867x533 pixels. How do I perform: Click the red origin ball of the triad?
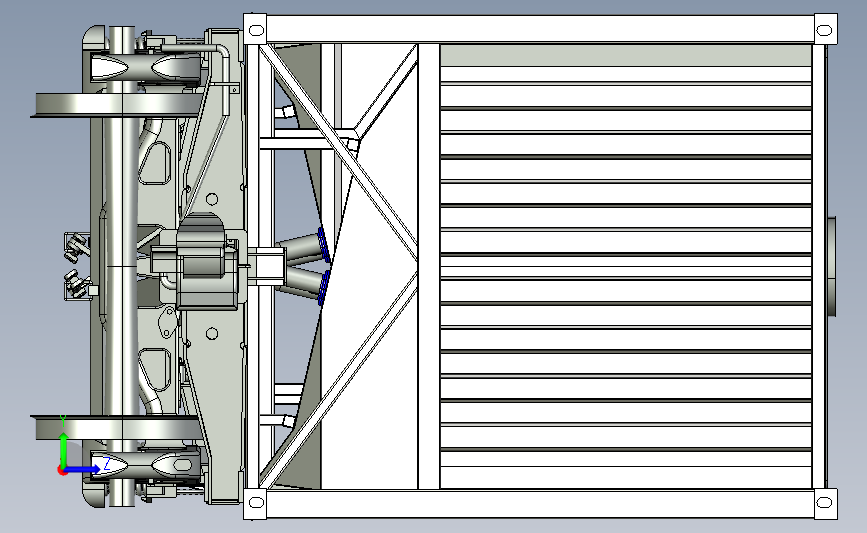62,470
